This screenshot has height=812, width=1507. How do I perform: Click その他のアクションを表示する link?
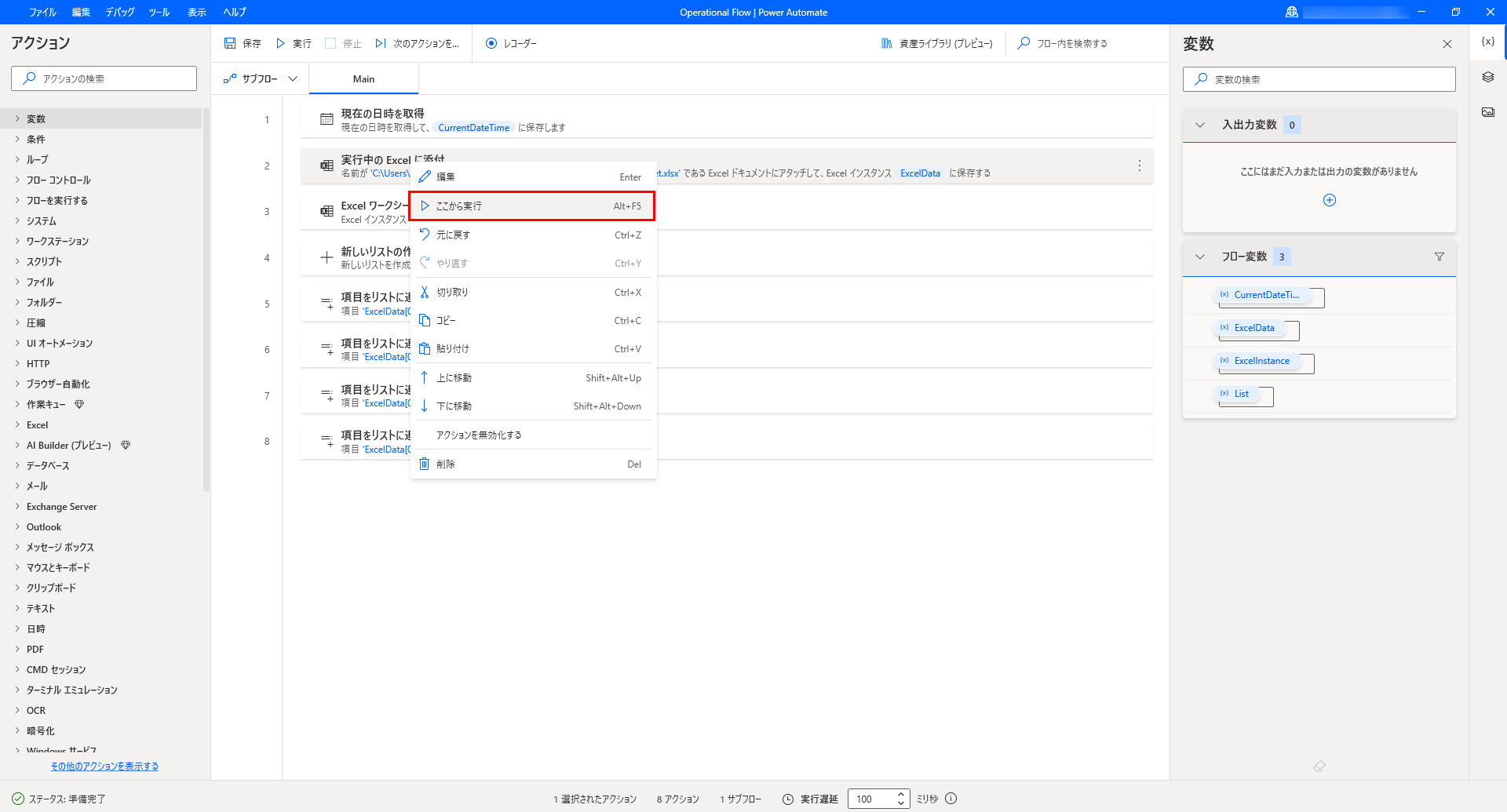tap(104, 766)
